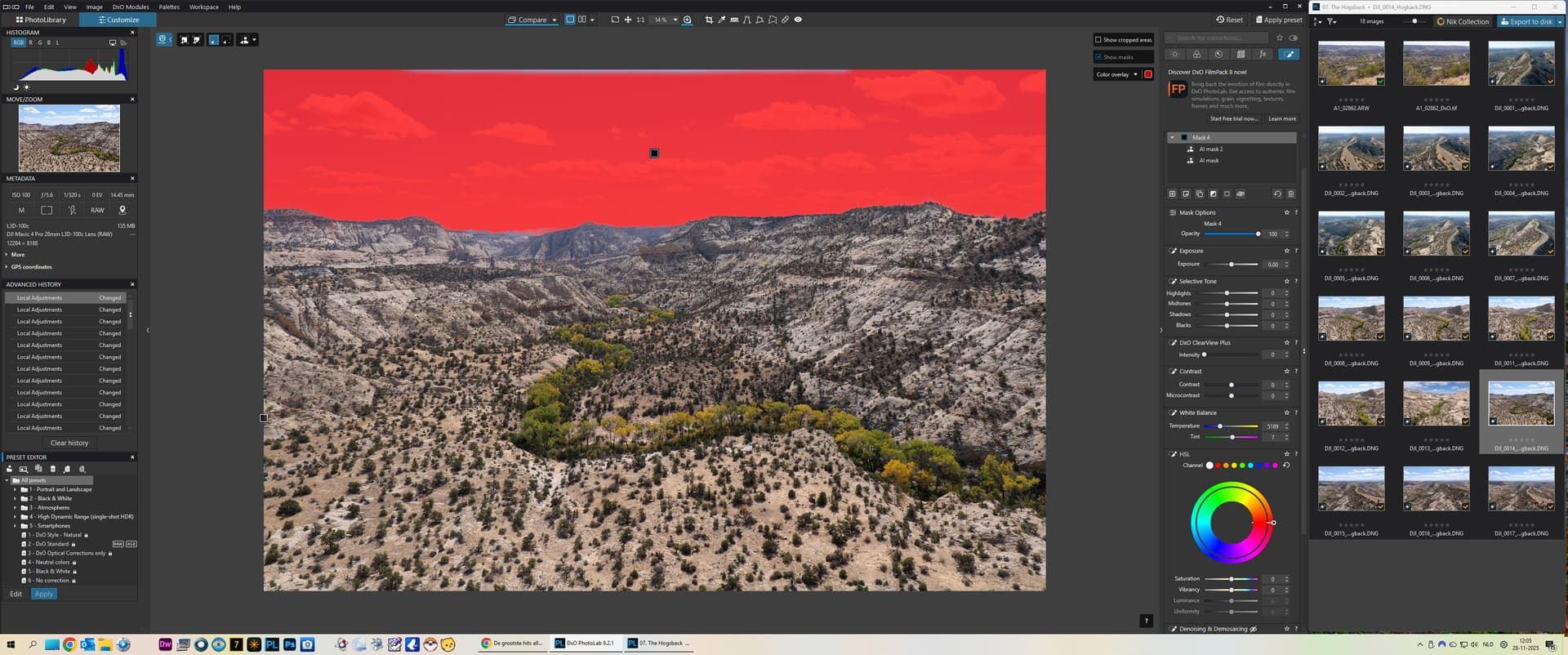
Task: Delete the selected mask with the trash icon
Action: [x=1290, y=194]
